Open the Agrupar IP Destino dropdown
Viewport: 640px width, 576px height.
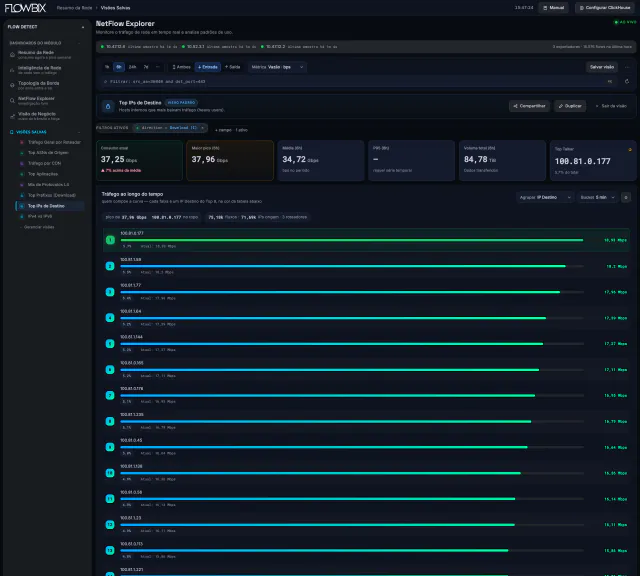545,198
